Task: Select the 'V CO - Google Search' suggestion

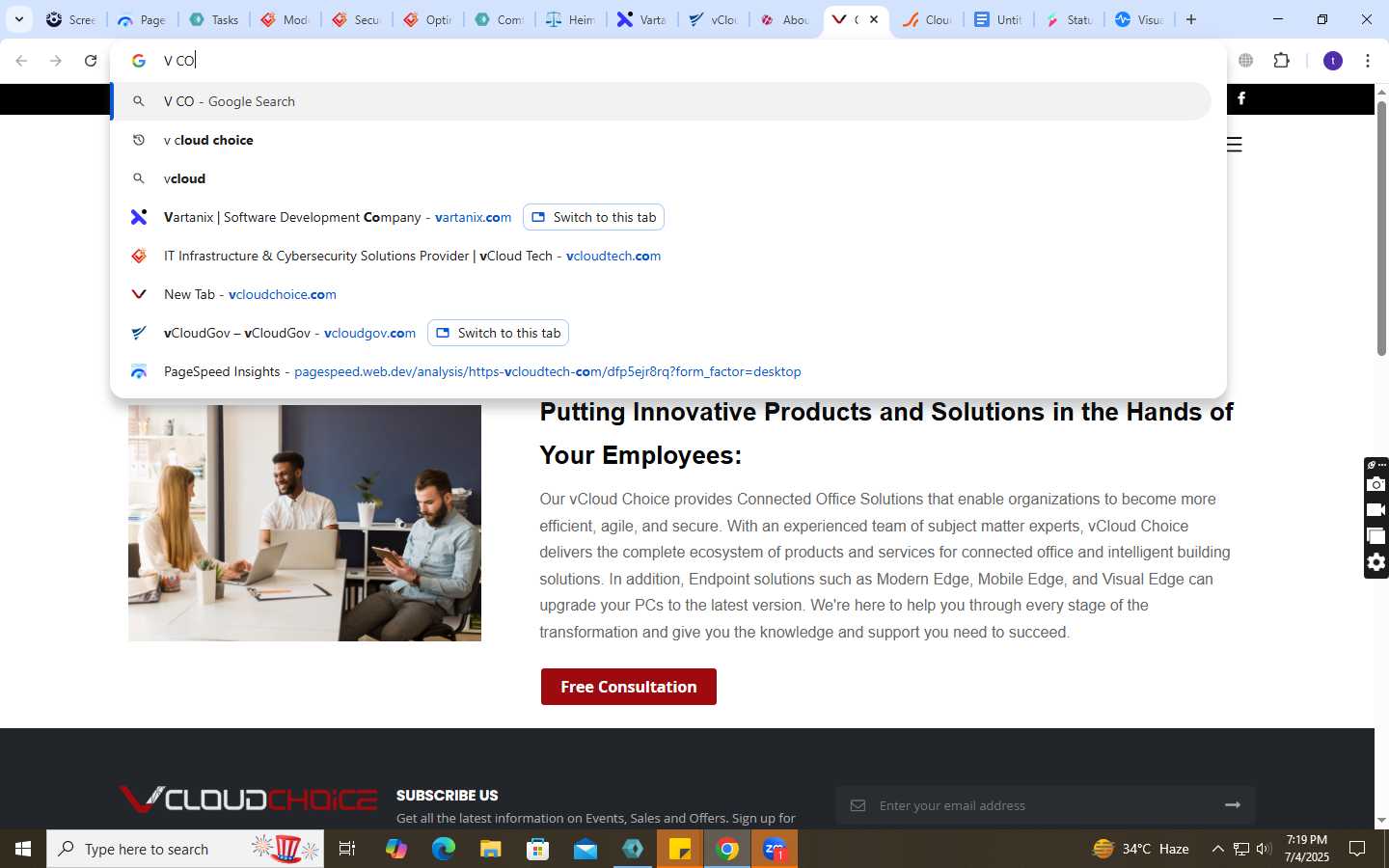Action: [x=661, y=101]
